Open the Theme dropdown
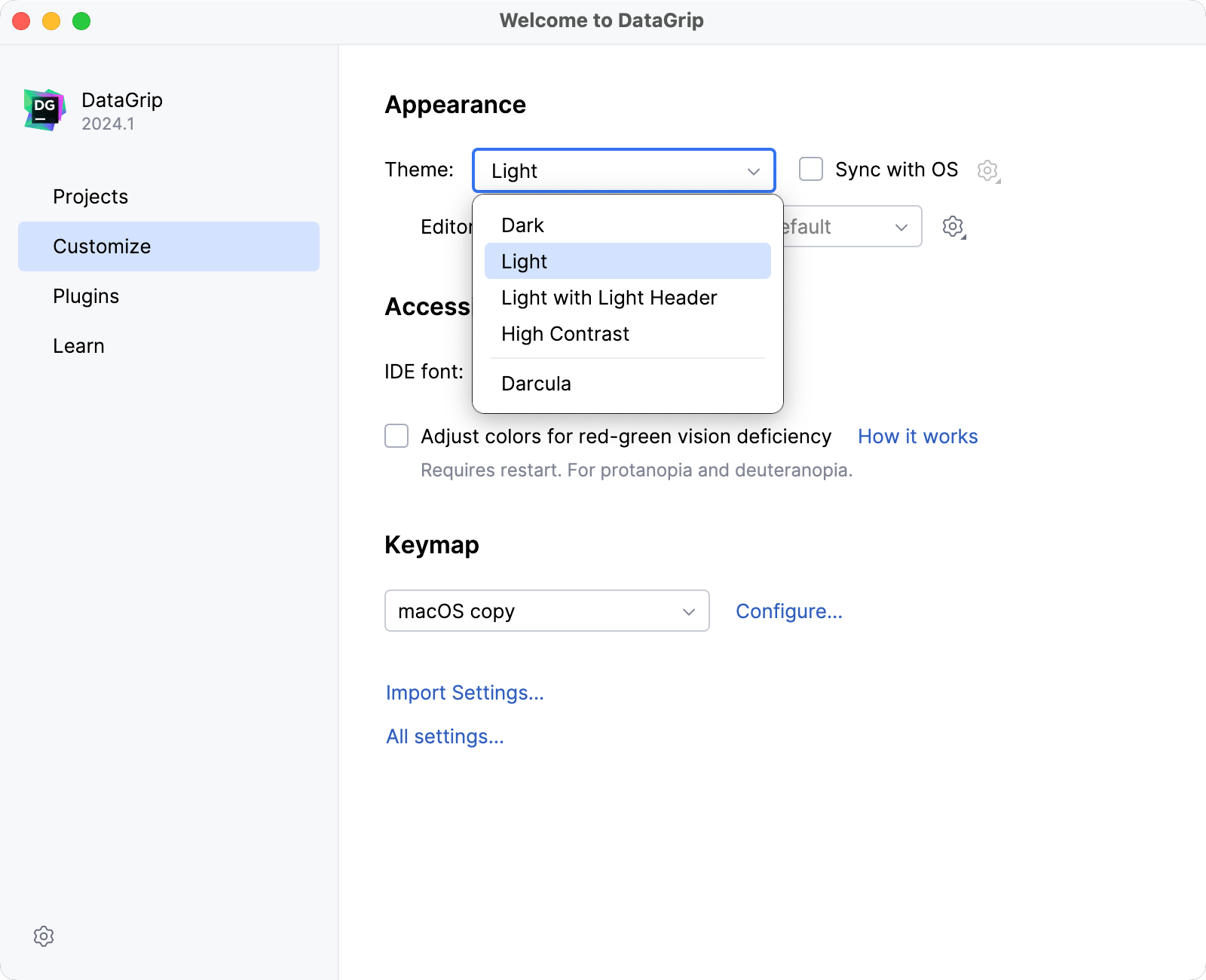Viewport: 1206px width, 980px height. [x=623, y=170]
